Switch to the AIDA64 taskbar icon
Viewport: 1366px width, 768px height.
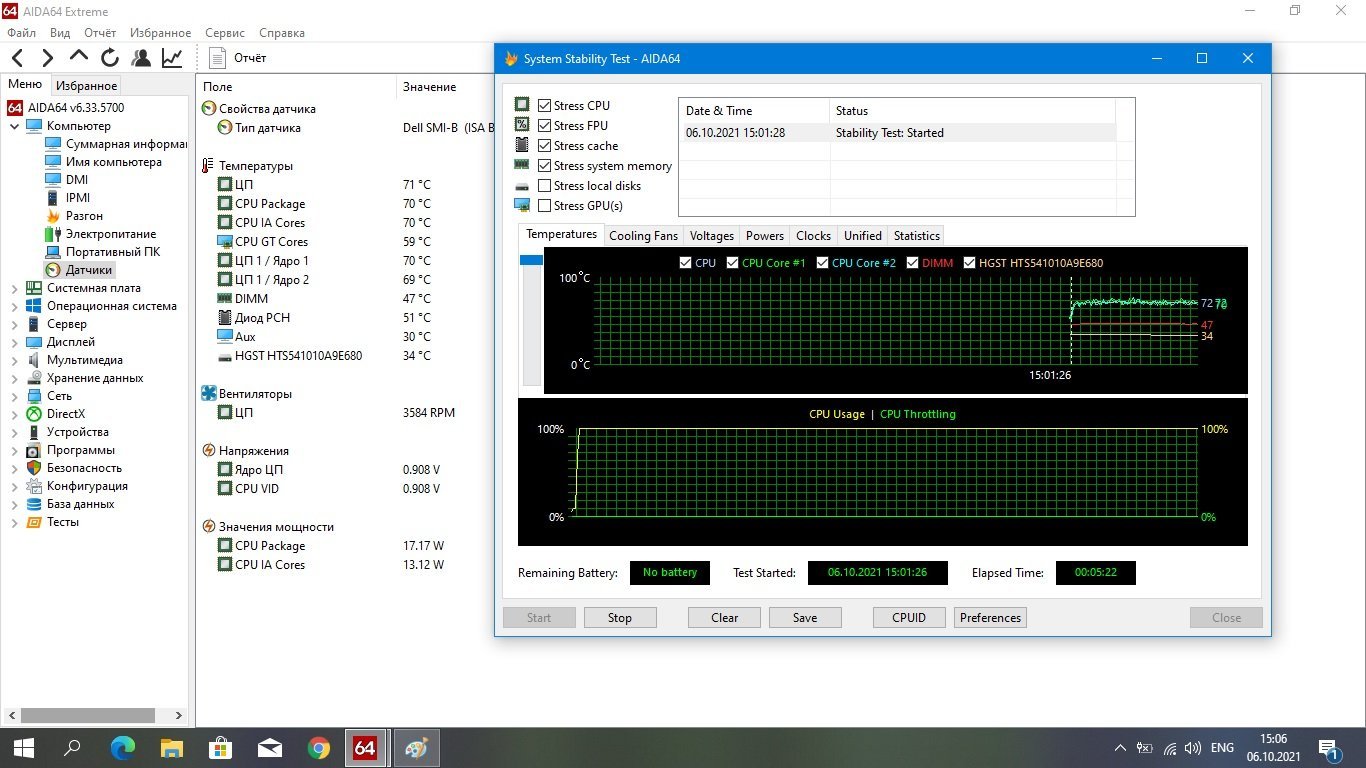[366, 748]
